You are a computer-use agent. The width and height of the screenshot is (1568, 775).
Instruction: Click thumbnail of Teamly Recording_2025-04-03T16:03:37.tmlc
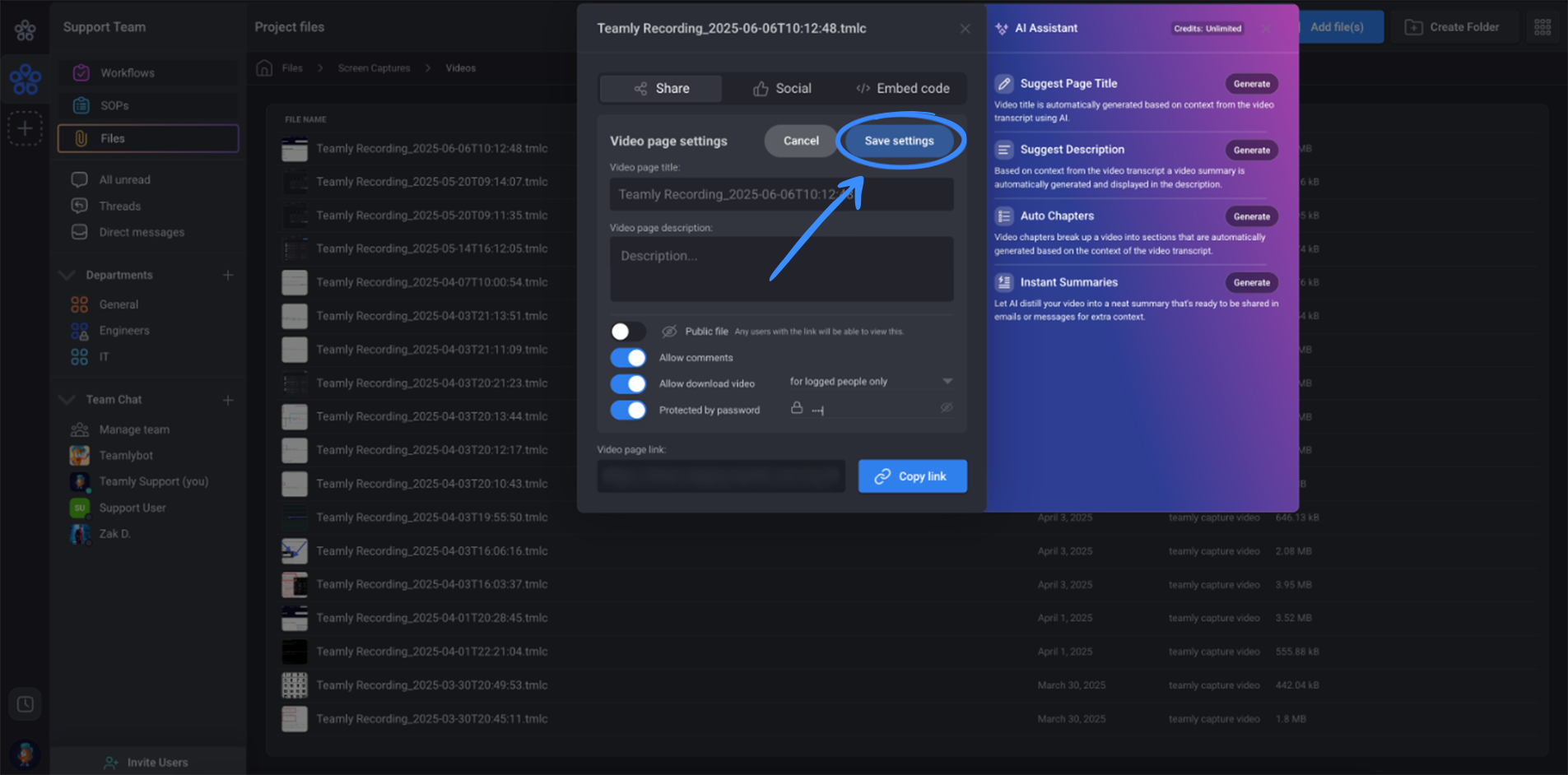tap(295, 585)
